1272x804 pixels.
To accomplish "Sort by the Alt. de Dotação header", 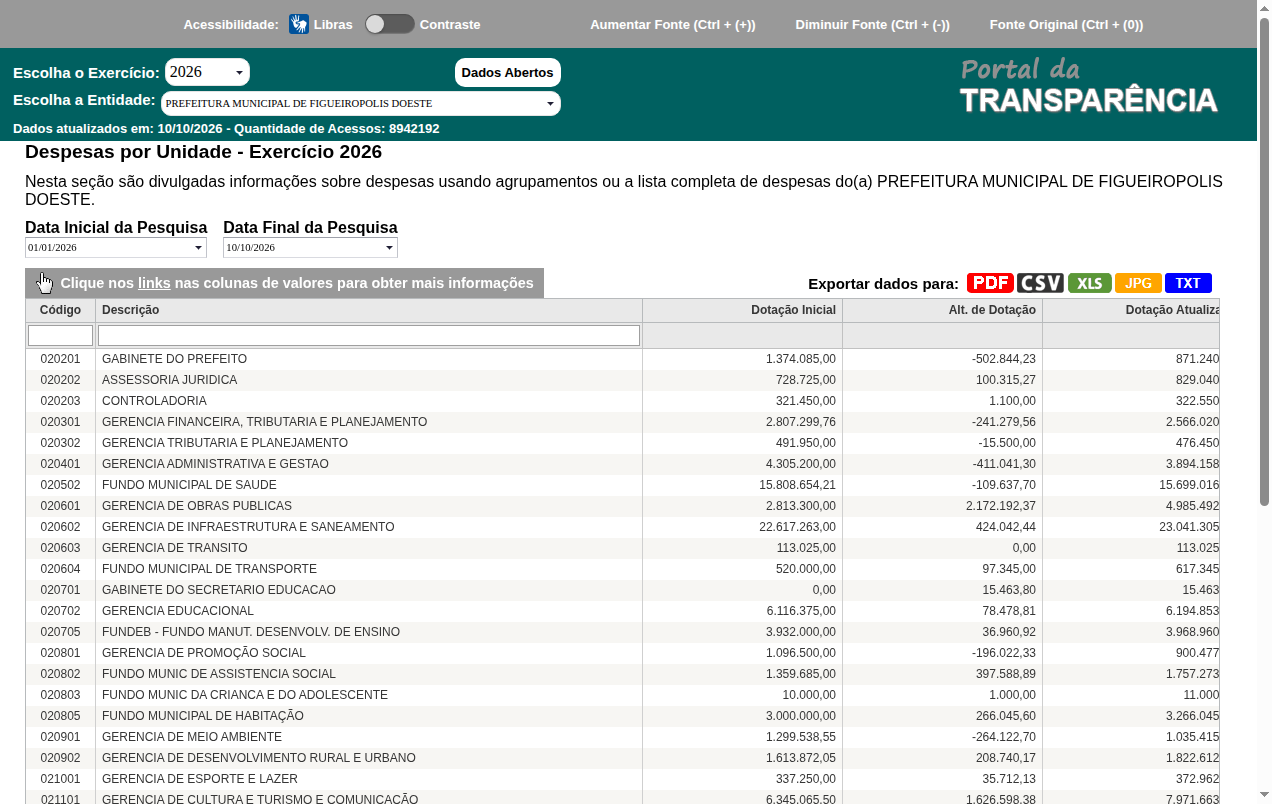I will pyautogui.click(x=943, y=310).
